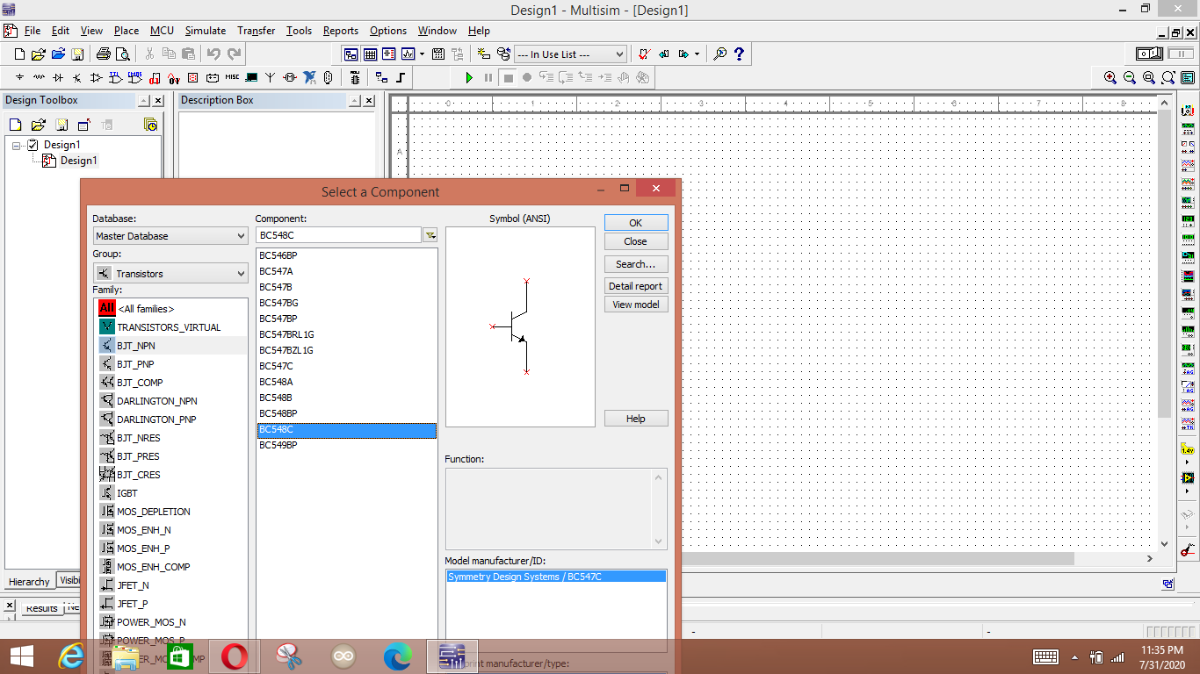Click the Zoom Area magnifier icon

(1149, 77)
